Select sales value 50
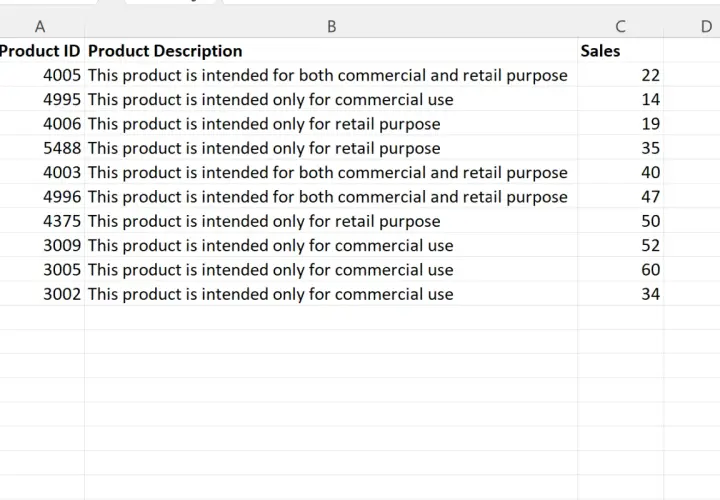This screenshot has height=500, width=720. (620, 221)
